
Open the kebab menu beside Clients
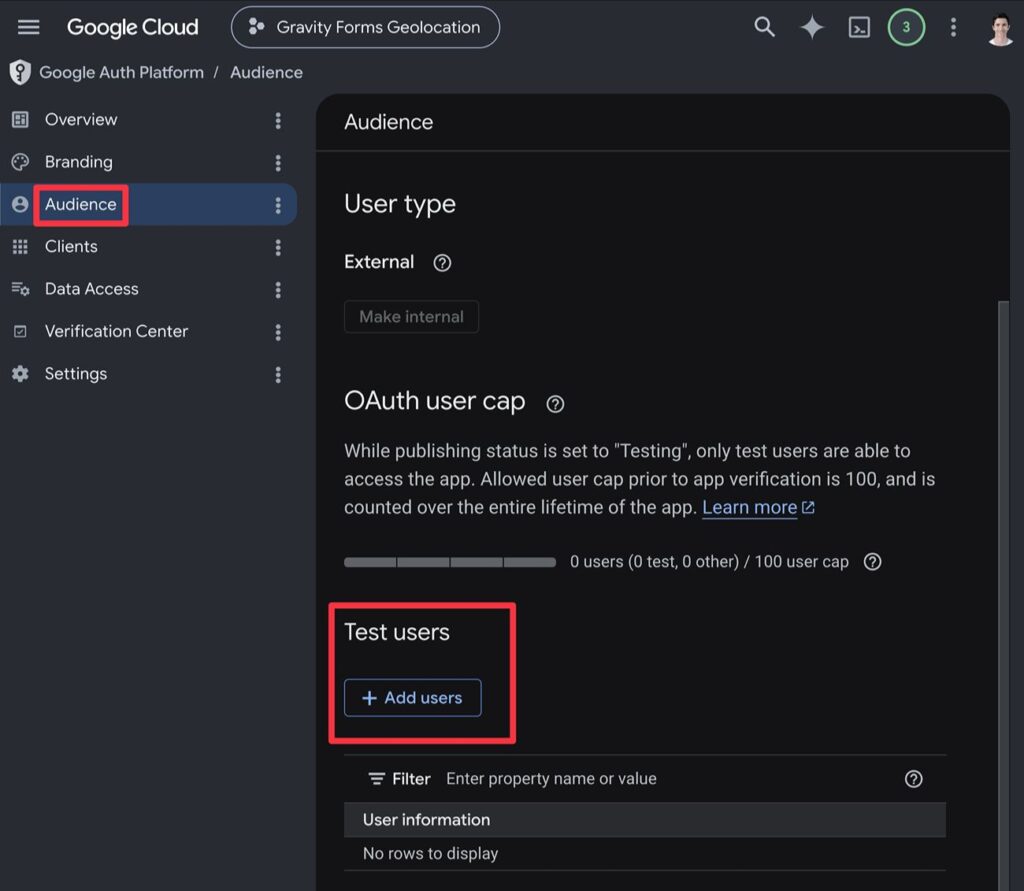click(x=278, y=248)
